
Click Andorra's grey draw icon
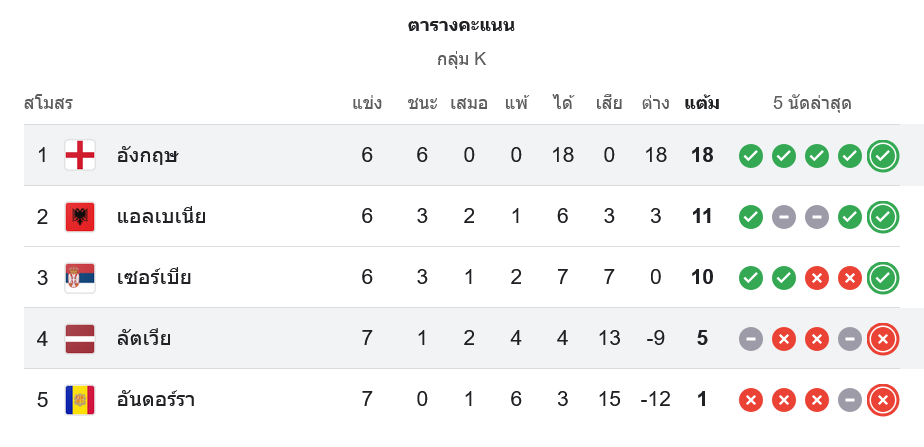coord(850,401)
